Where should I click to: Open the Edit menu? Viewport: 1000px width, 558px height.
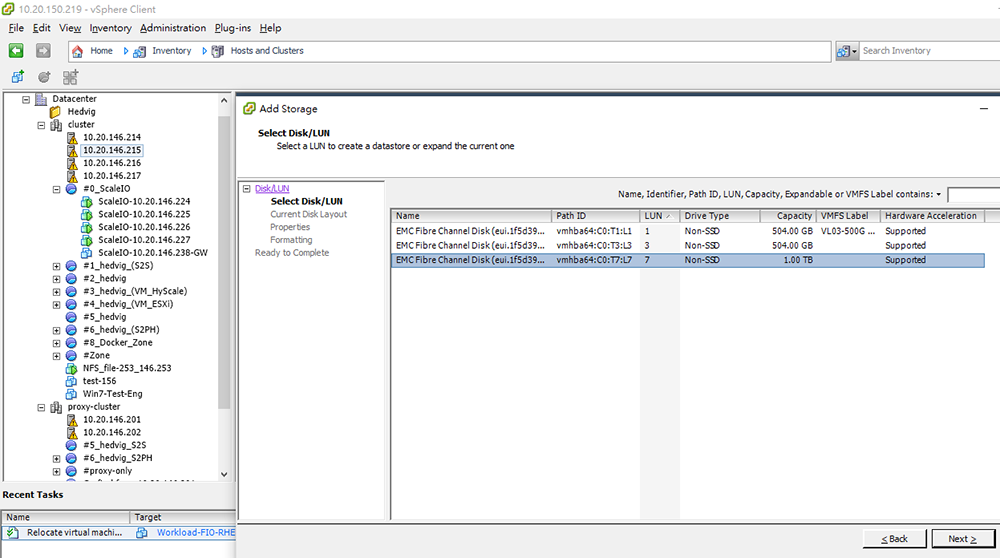pyautogui.click(x=41, y=28)
